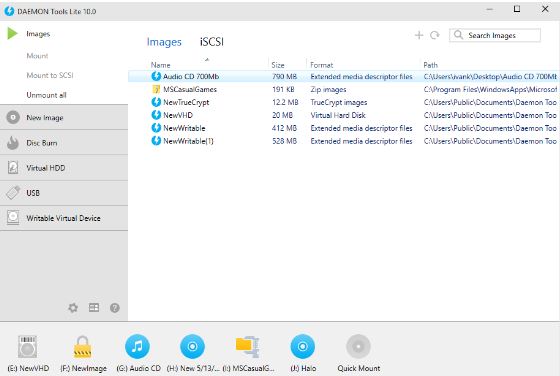This screenshot has width=560, height=376.
Task: Open the Disc Burn section
Action: [x=64, y=142]
